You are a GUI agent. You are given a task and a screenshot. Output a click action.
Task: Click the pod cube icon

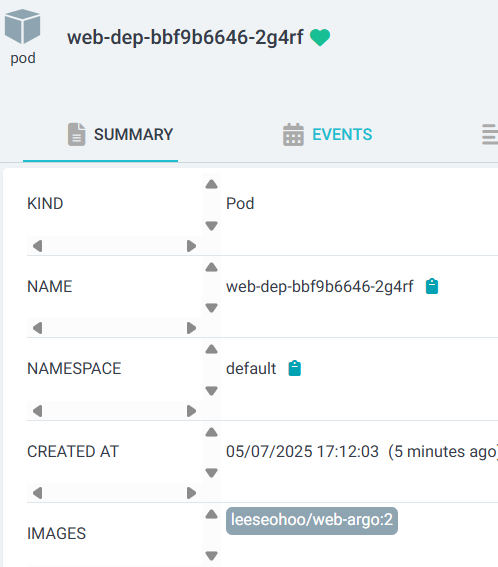tap(22, 26)
